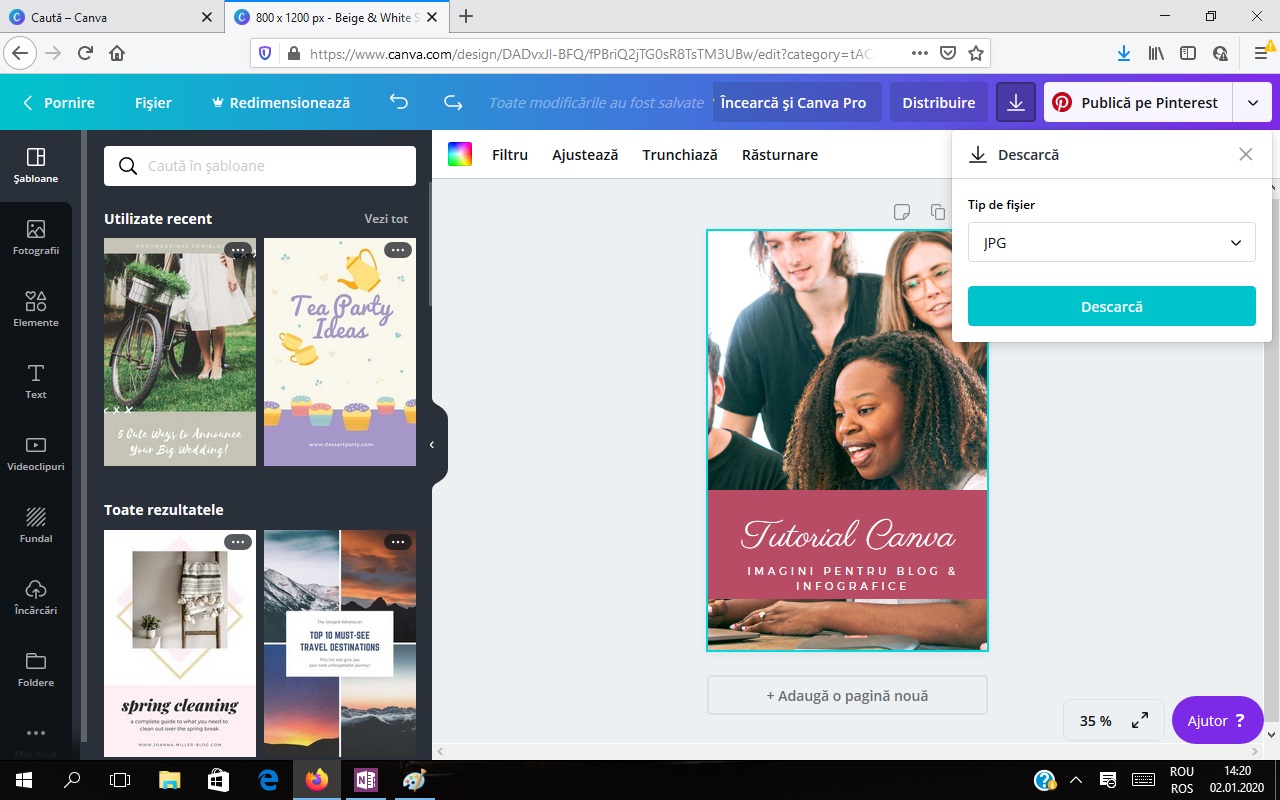Select the Top 10 travel destinations template
Viewport: 1280px width, 800px height.
pos(340,643)
